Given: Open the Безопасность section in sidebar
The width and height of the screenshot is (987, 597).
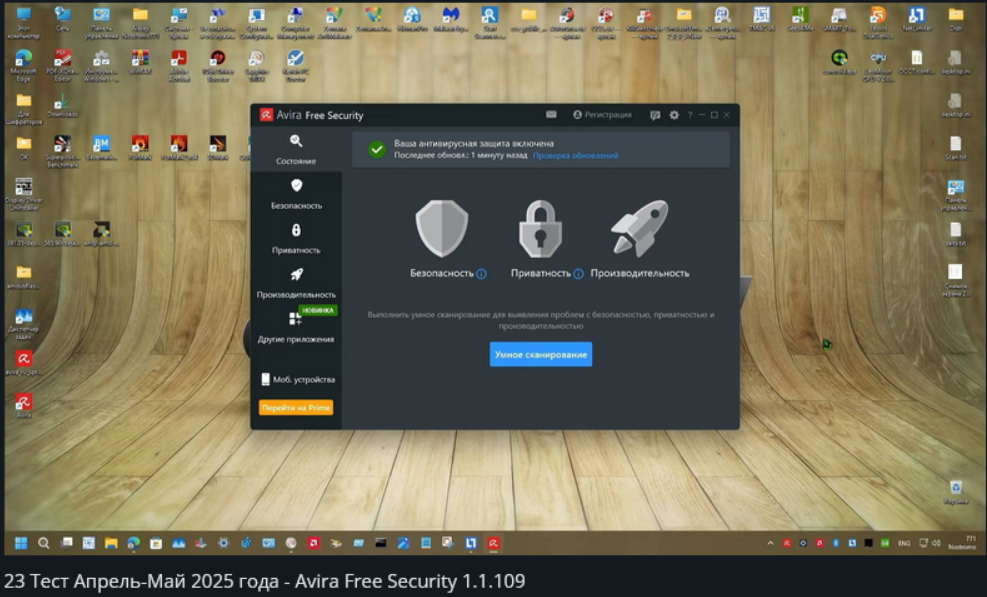Looking at the screenshot, I should tap(296, 194).
